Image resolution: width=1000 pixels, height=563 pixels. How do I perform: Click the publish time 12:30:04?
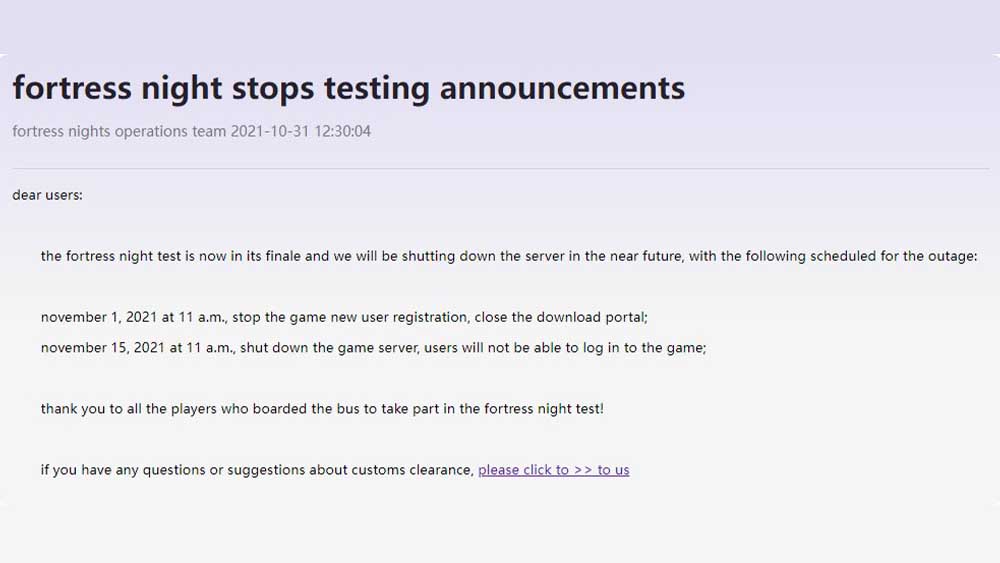(342, 131)
